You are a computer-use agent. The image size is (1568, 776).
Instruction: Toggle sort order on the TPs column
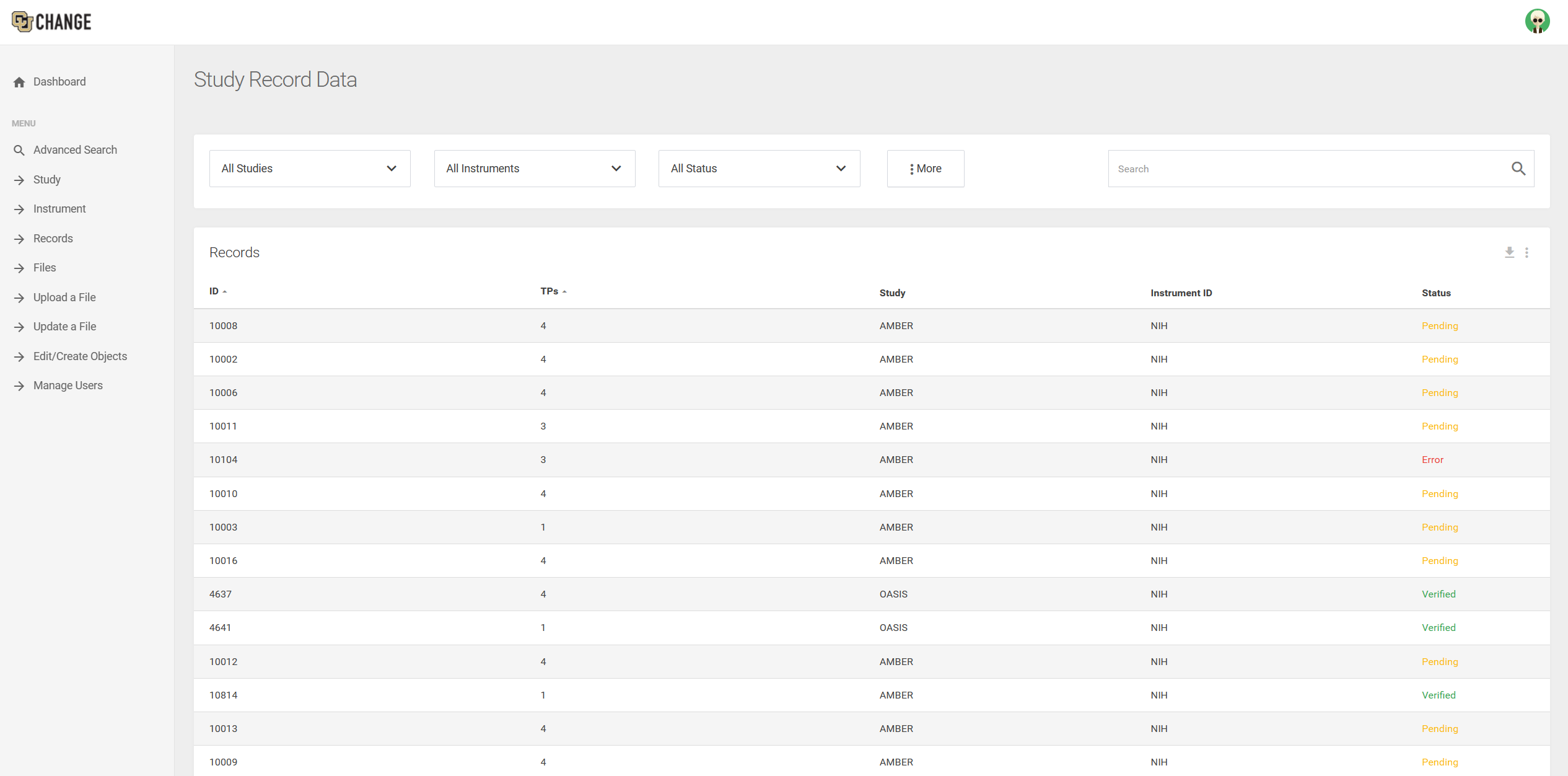553,291
